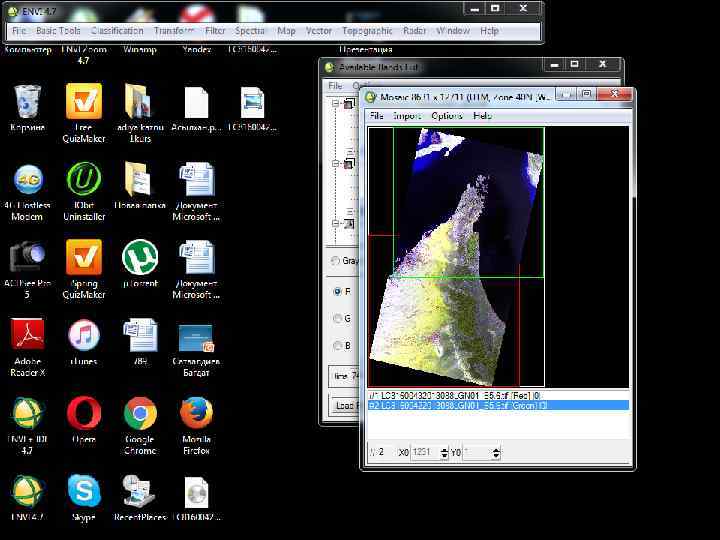Open the ENVI Window menu
The image size is (720, 540).
453,31
